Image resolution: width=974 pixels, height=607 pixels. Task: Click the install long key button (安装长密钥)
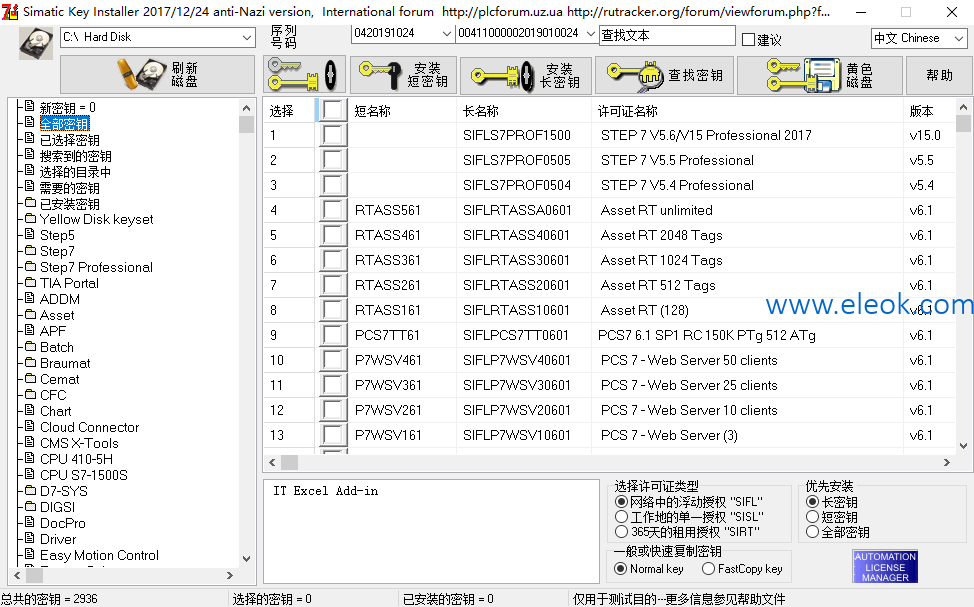point(526,75)
